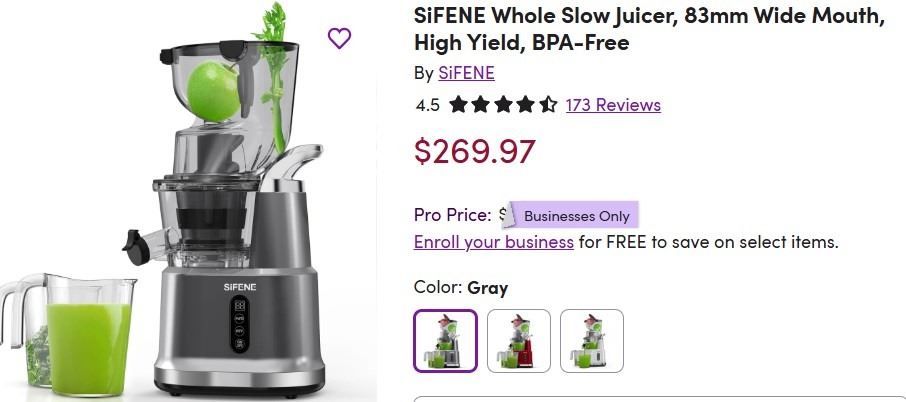Viewport: 906px width, 402px height.
Task: Click the black juice spout cap
Action: (x=135, y=247)
